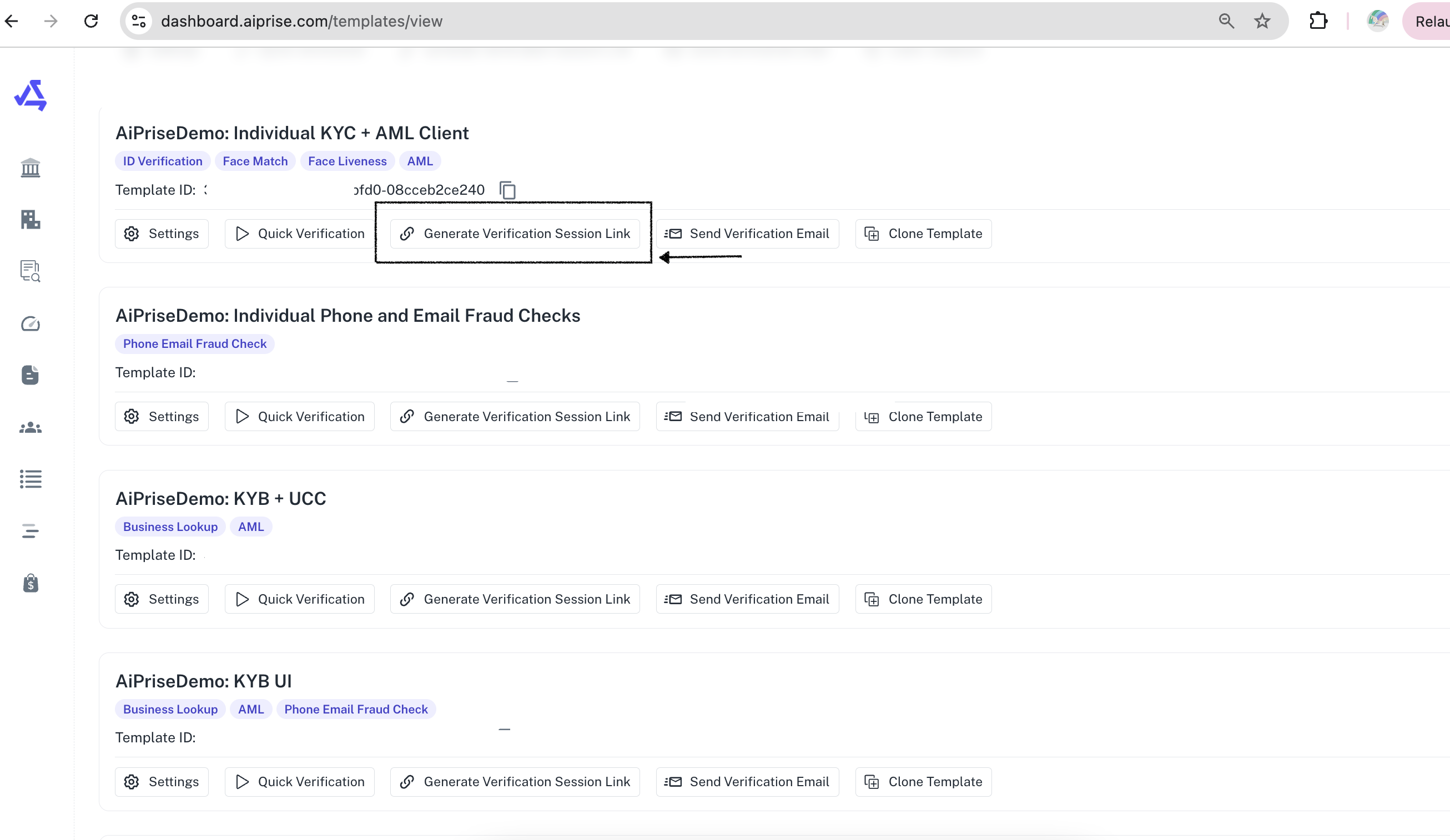Select Business Lookup tag under KYB UI
Screen dimensions: 1450x840
pyautogui.click(x=170, y=710)
